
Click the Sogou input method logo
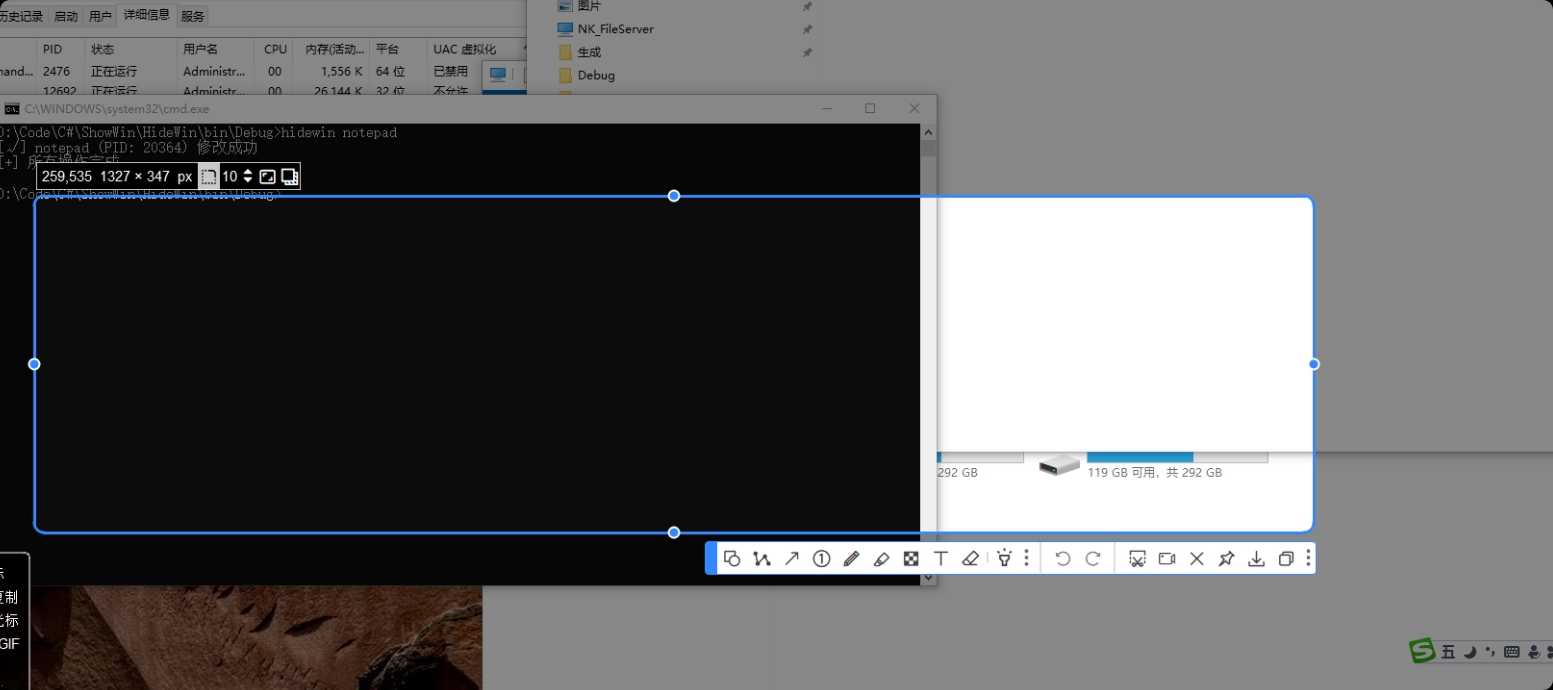(1422, 652)
